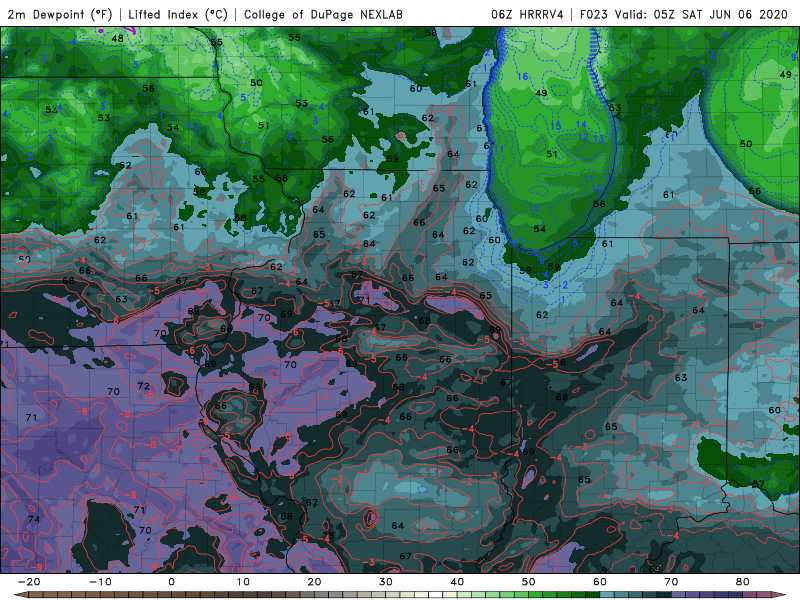Click the "72" dewpoint value on the map
This screenshot has width=800, height=600.
point(144,386)
